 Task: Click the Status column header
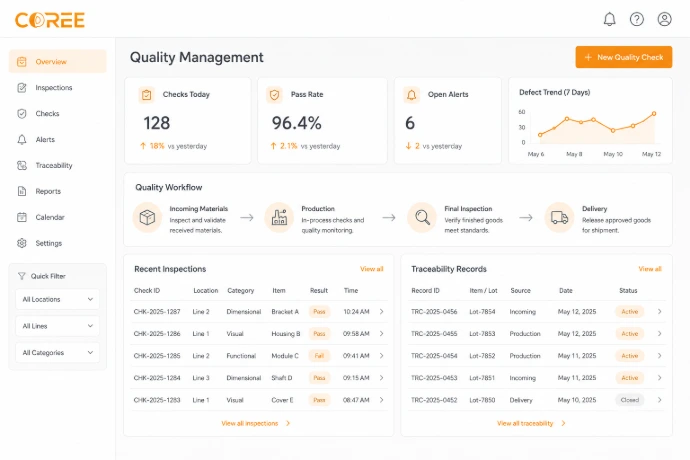628,291
